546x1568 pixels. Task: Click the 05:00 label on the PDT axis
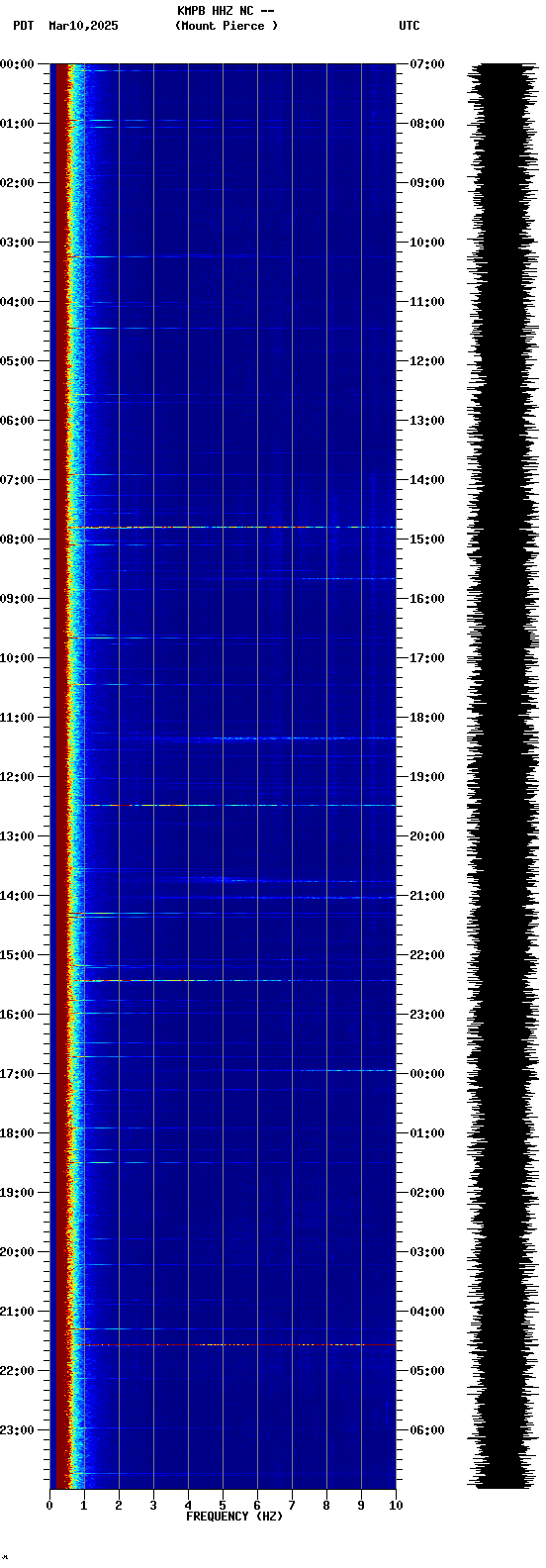[x=17, y=361]
